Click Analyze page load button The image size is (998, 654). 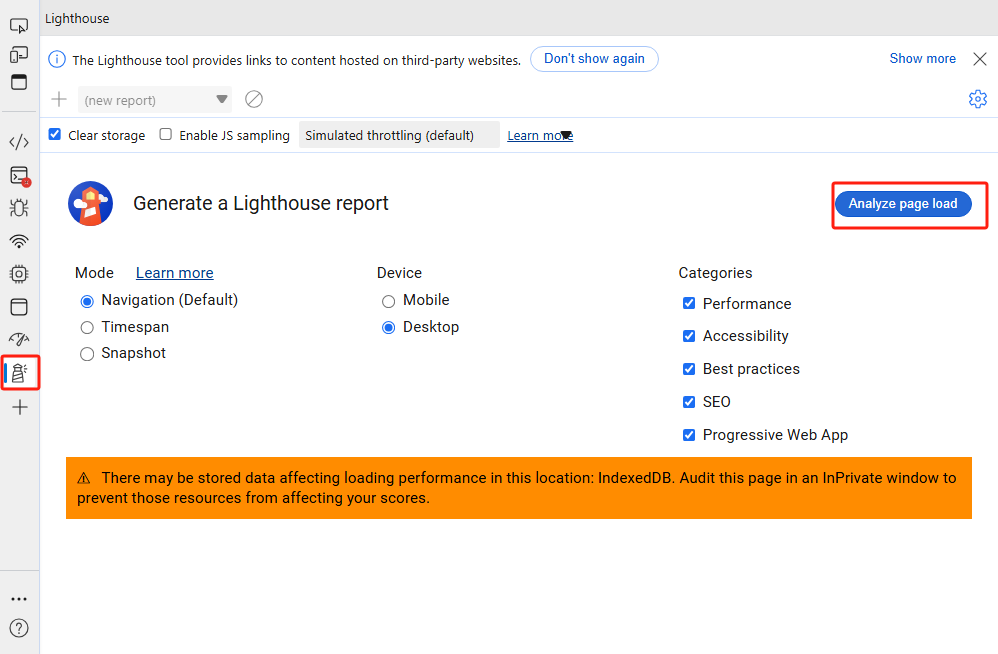coord(903,204)
